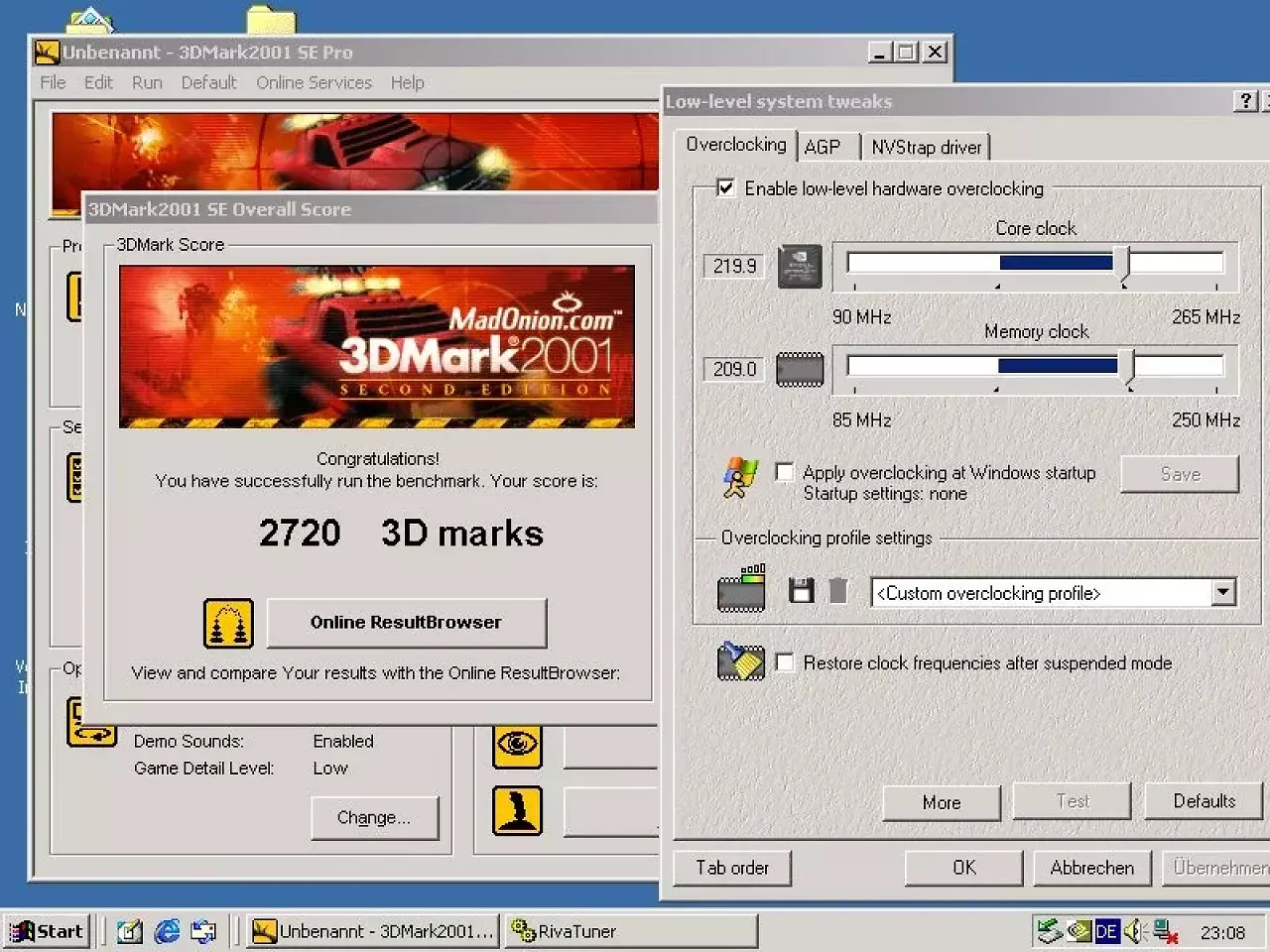Image resolution: width=1270 pixels, height=952 pixels.
Task: Click the 3DMark2001 title bar app icon
Action: pyautogui.click(x=47, y=52)
